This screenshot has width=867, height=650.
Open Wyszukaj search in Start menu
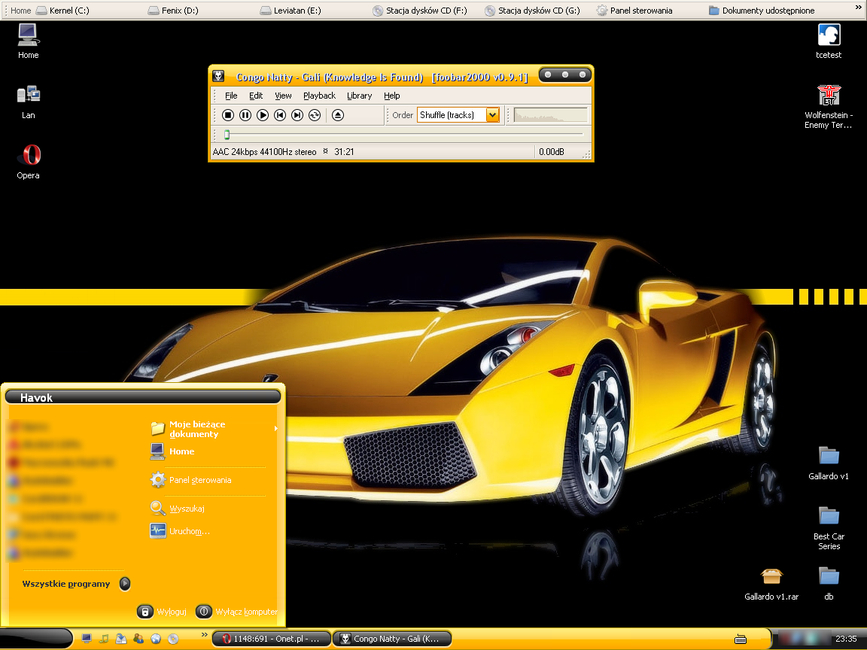coord(177,508)
